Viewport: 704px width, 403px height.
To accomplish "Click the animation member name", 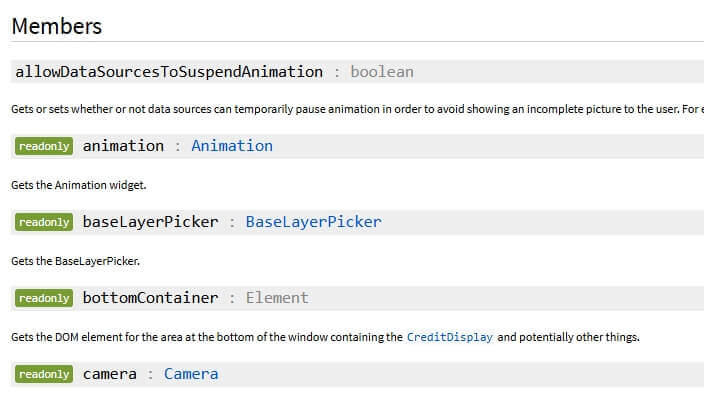I will 123,146.
